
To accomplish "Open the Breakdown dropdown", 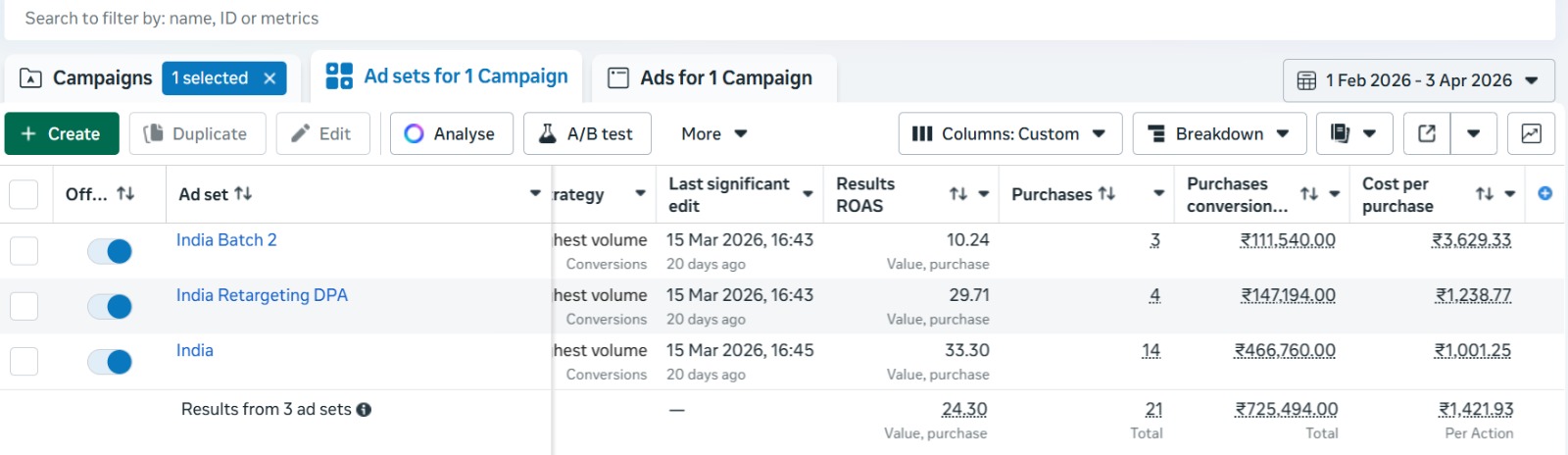I will (x=1219, y=133).
